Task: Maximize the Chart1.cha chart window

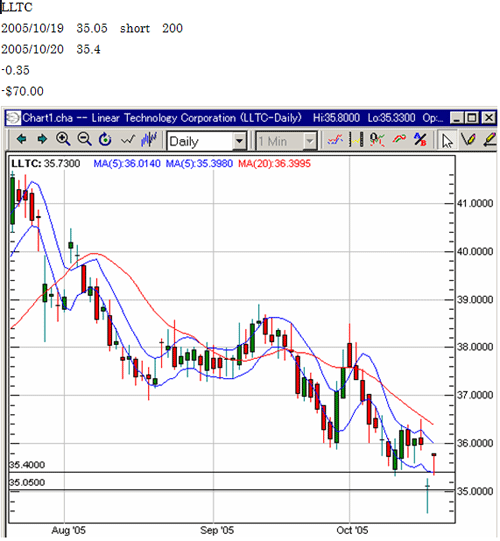Action: click(x=472, y=118)
